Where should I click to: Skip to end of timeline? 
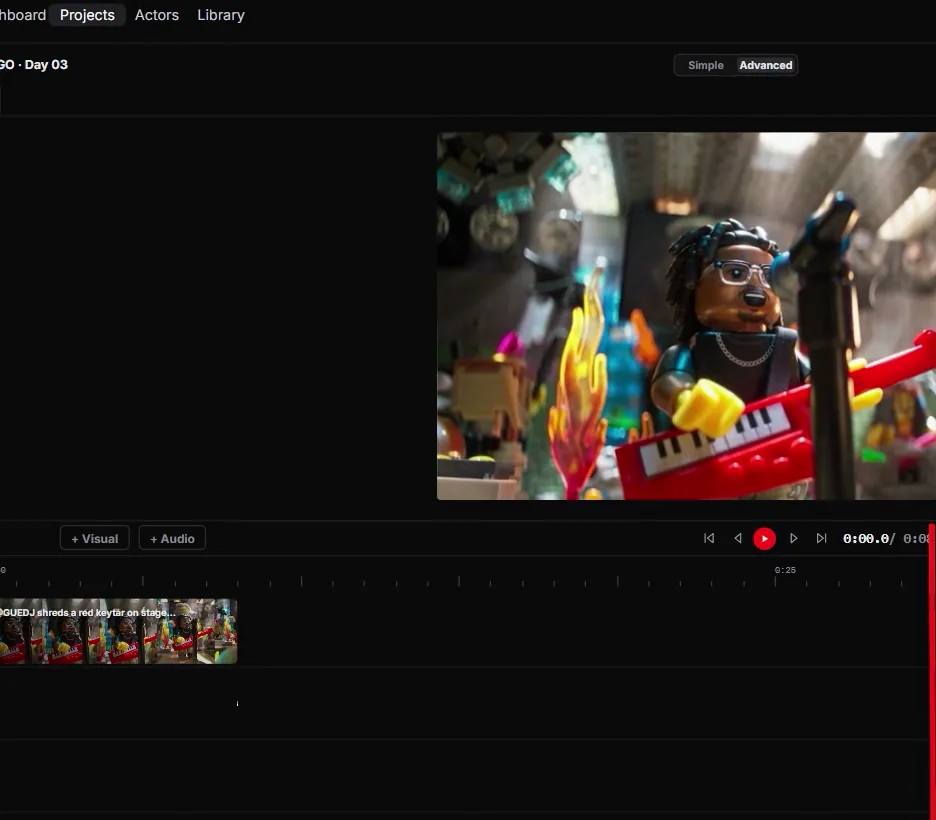(821, 538)
